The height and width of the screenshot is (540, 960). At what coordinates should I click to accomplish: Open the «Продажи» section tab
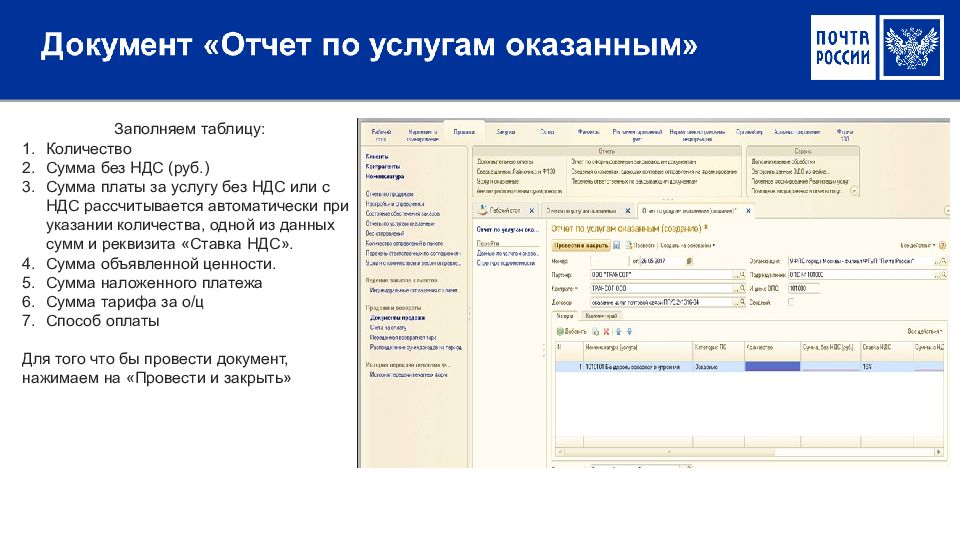pos(464,132)
